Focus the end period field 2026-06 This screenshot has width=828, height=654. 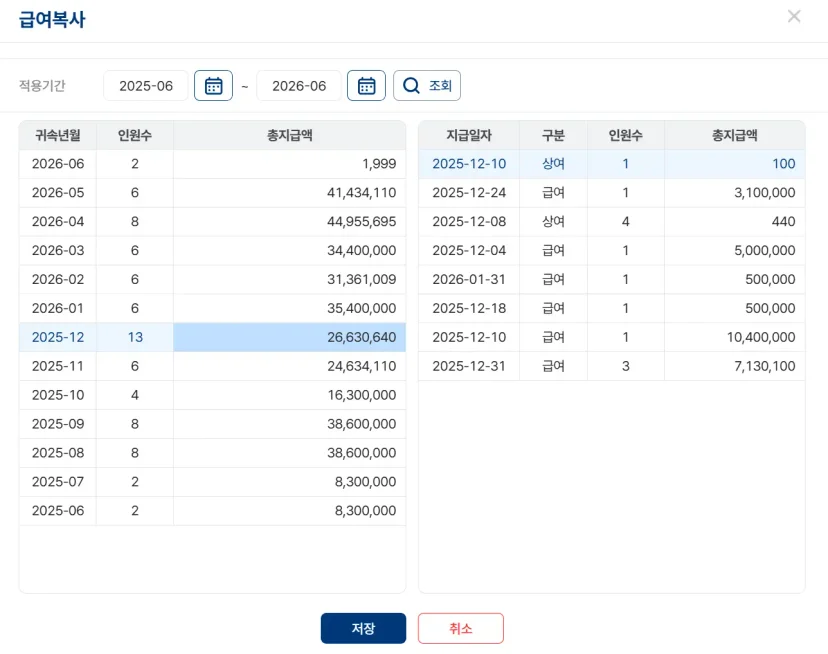point(299,86)
